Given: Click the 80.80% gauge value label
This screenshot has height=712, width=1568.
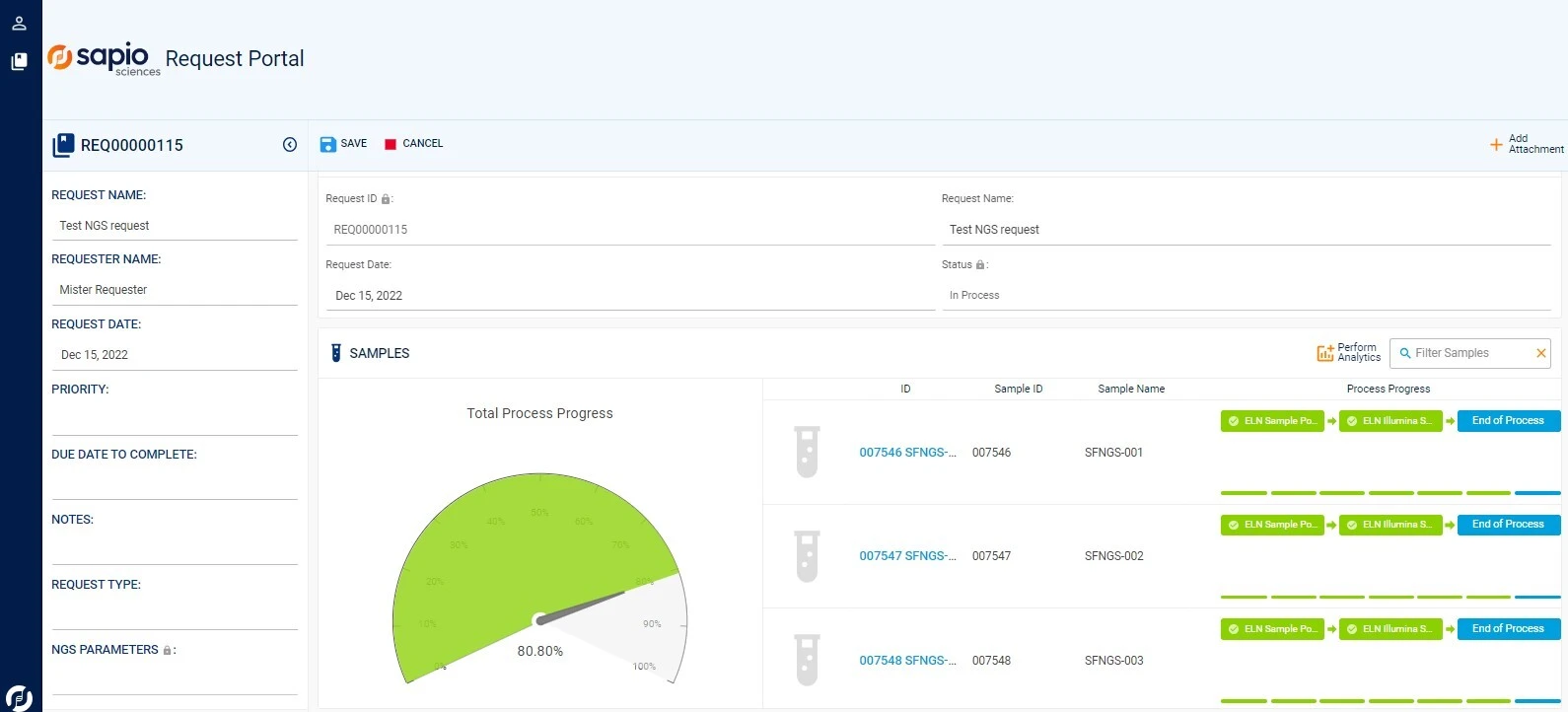Looking at the screenshot, I should pyautogui.click(x=540, y=652).
